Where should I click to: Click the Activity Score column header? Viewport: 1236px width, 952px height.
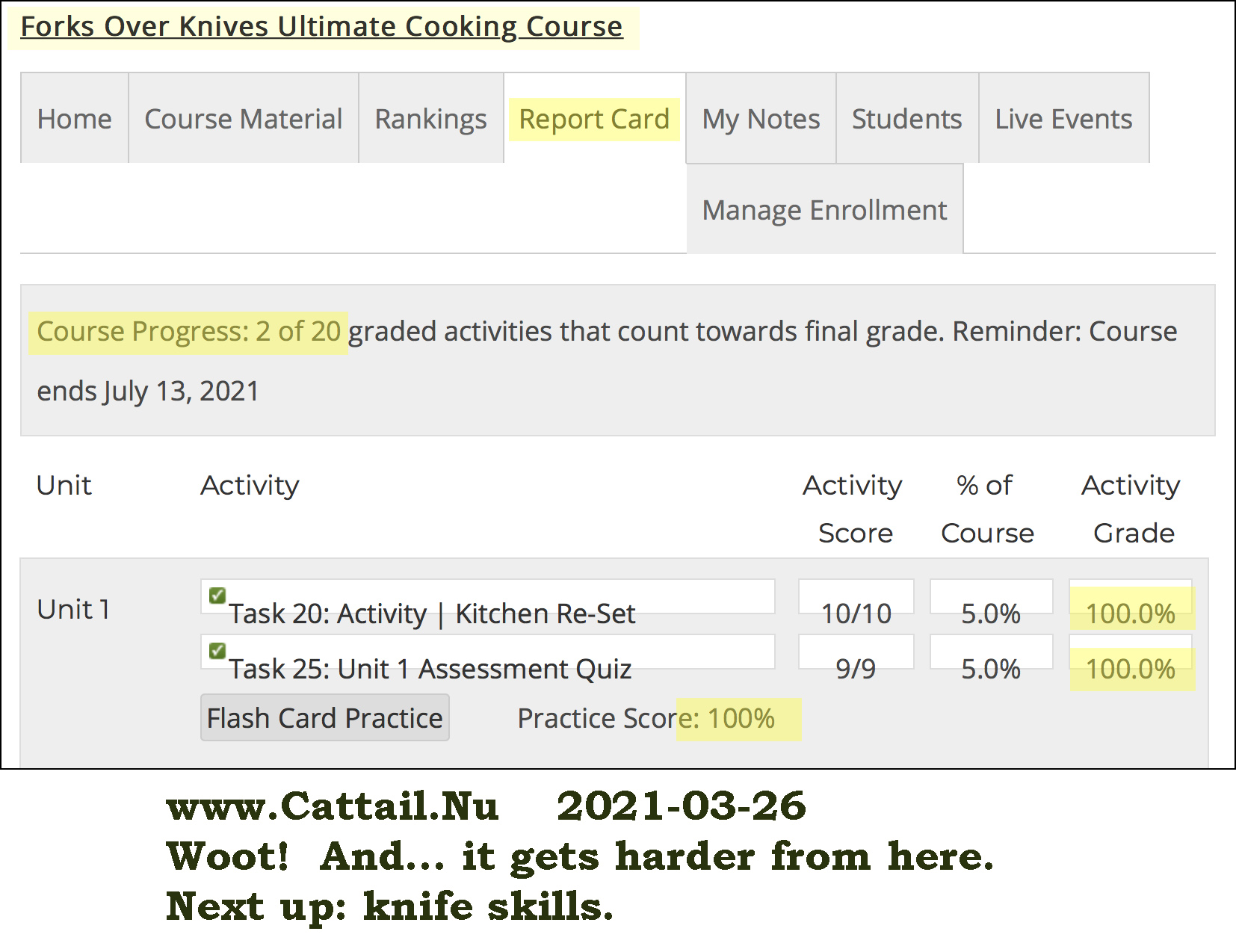click(x=853, y=509)
